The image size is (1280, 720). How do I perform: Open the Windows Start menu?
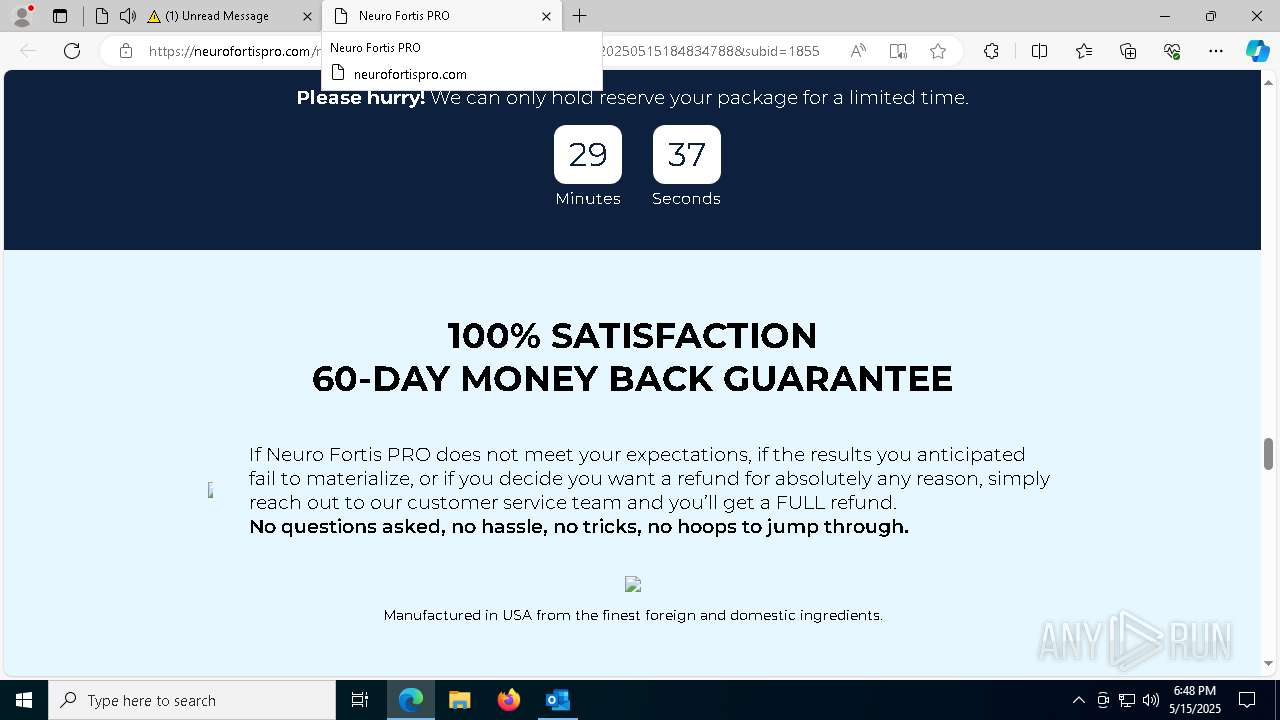point(24,700)
